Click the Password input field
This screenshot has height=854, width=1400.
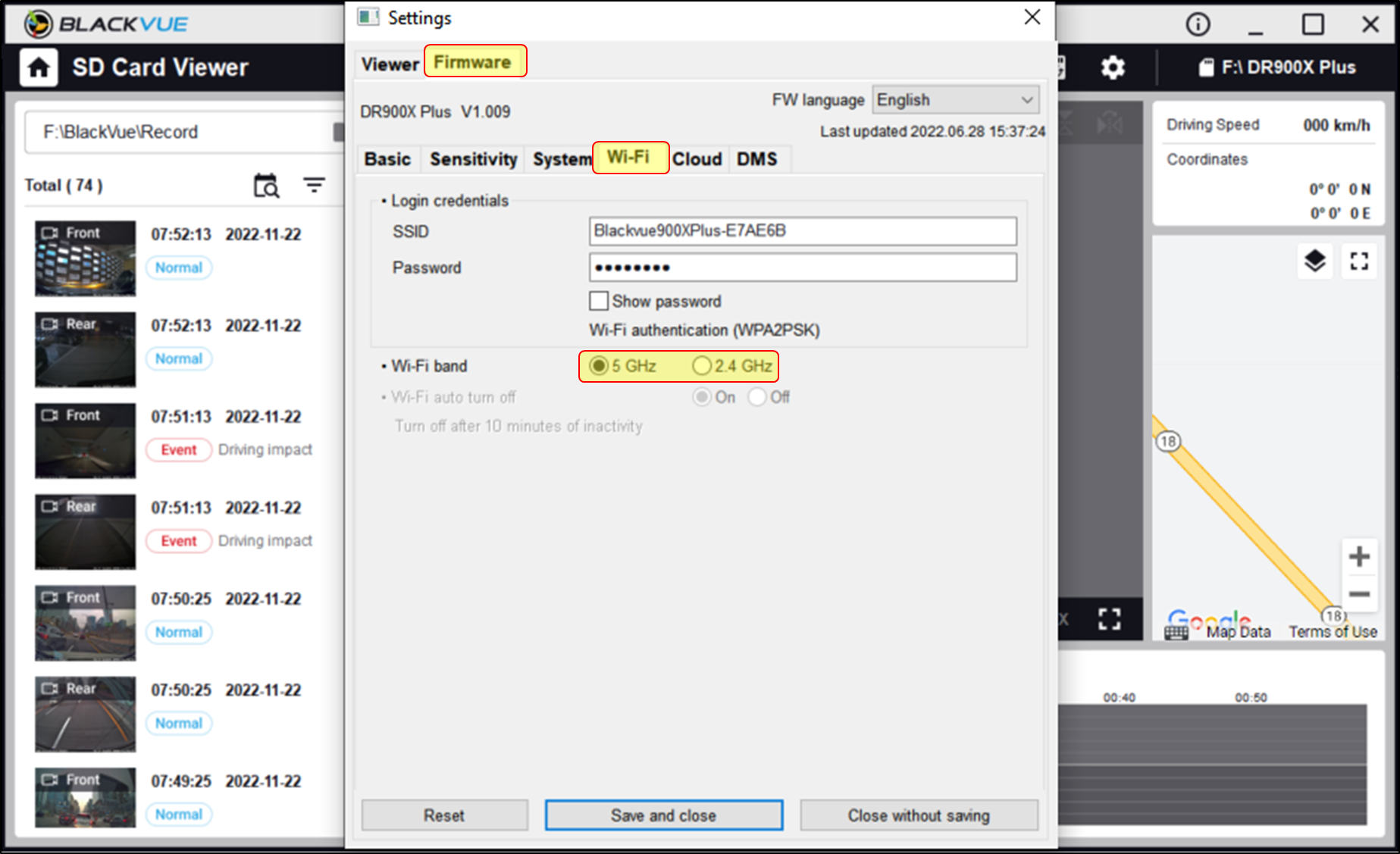(803, 267)
